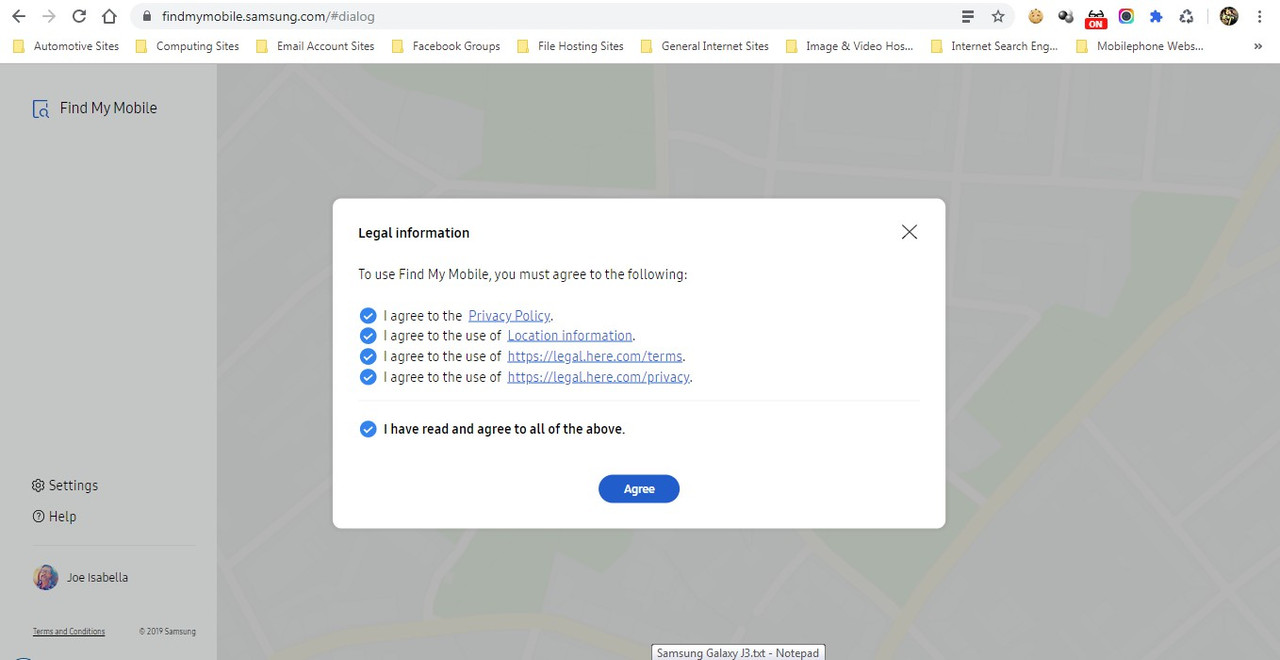
Task: Click the Find My Mobile logo icon
Action: pyautogui.click(x=41, y=109)
